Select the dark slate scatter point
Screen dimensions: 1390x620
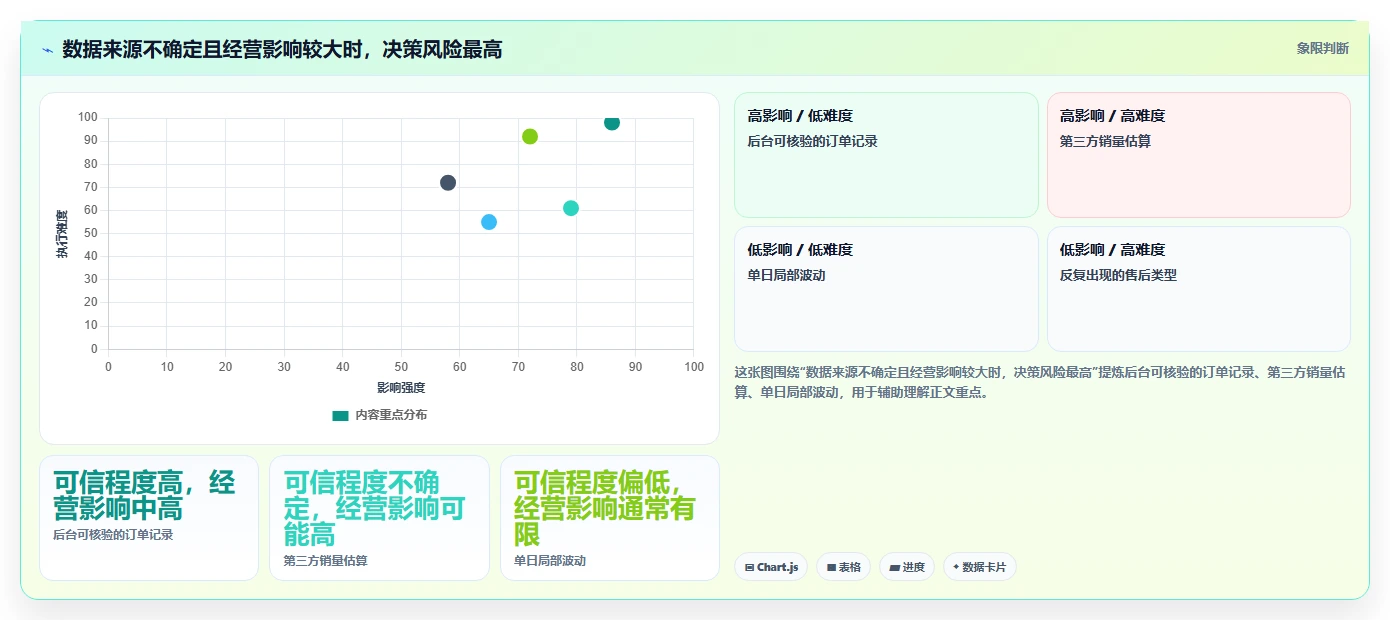pyautogui.click(x=448, y=183)
